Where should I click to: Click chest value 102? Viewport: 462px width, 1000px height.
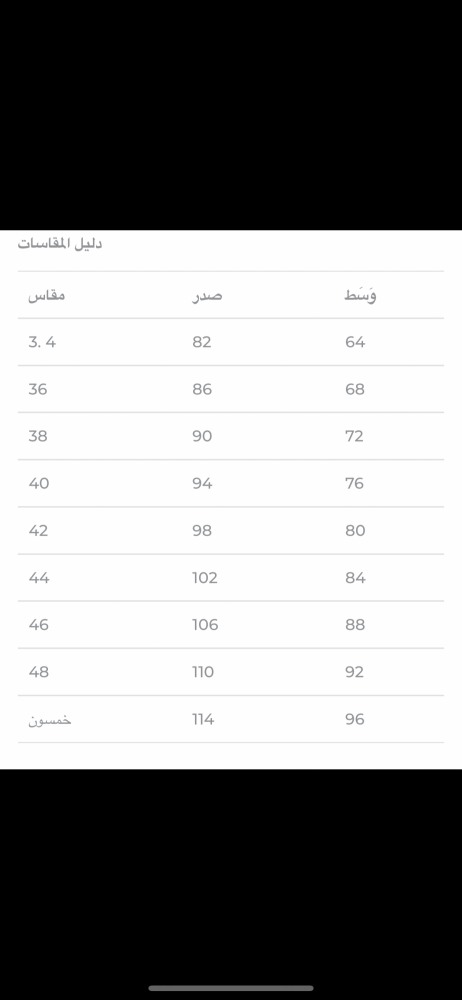click(x=205, y=578)
